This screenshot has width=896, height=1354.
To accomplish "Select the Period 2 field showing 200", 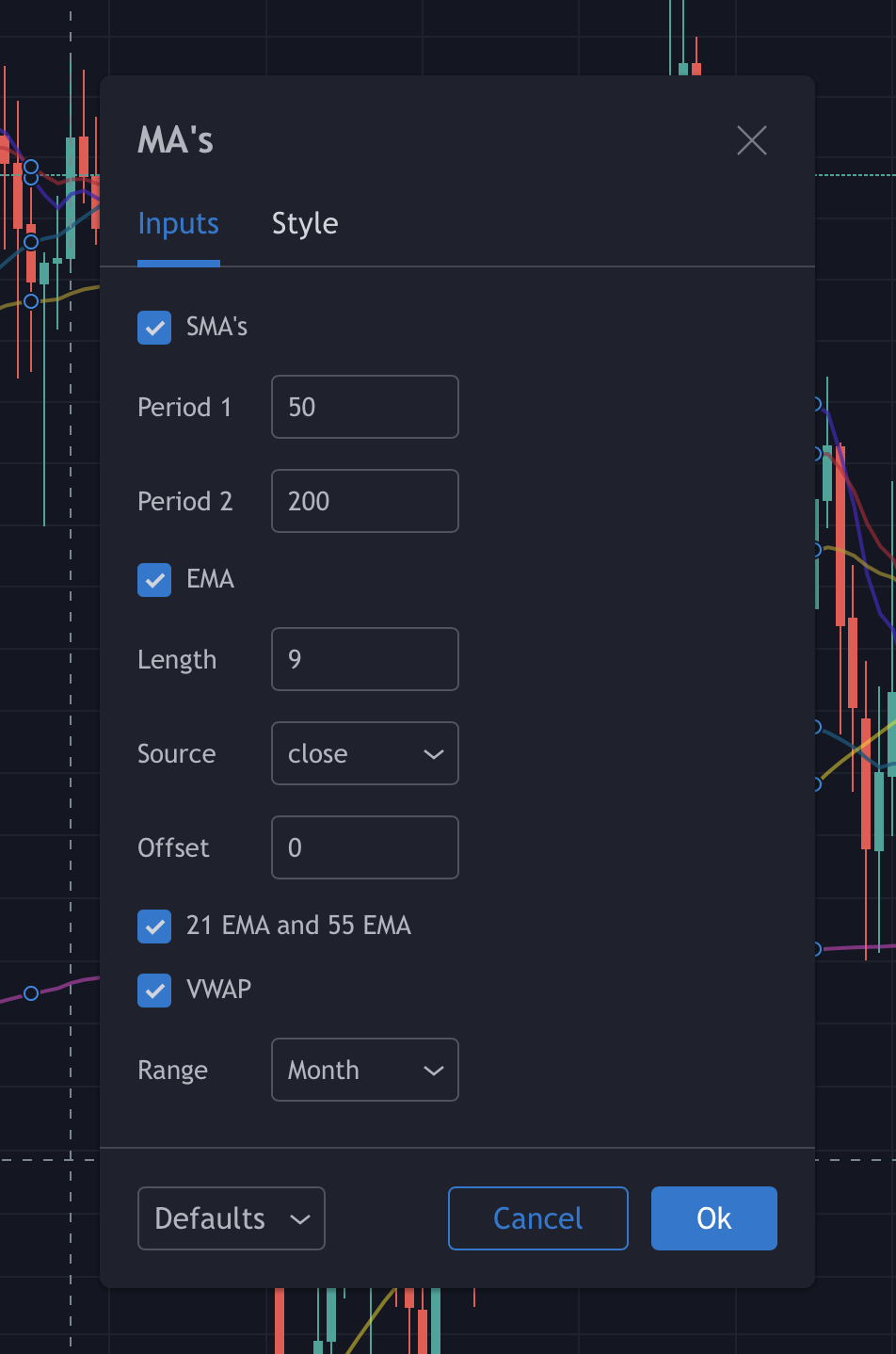I will tap(364, 501).
